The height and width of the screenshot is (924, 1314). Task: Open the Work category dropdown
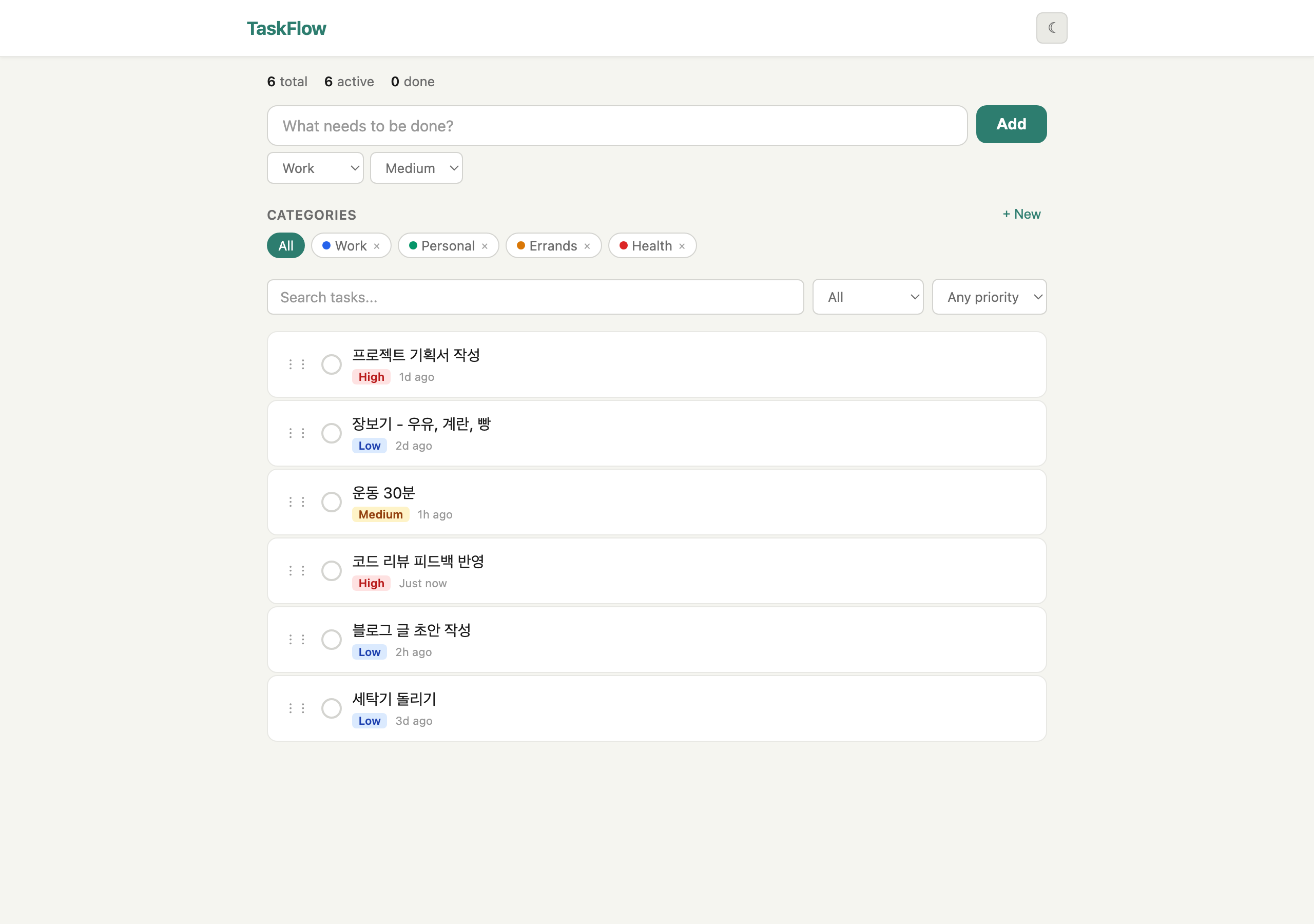coord(315,168)
